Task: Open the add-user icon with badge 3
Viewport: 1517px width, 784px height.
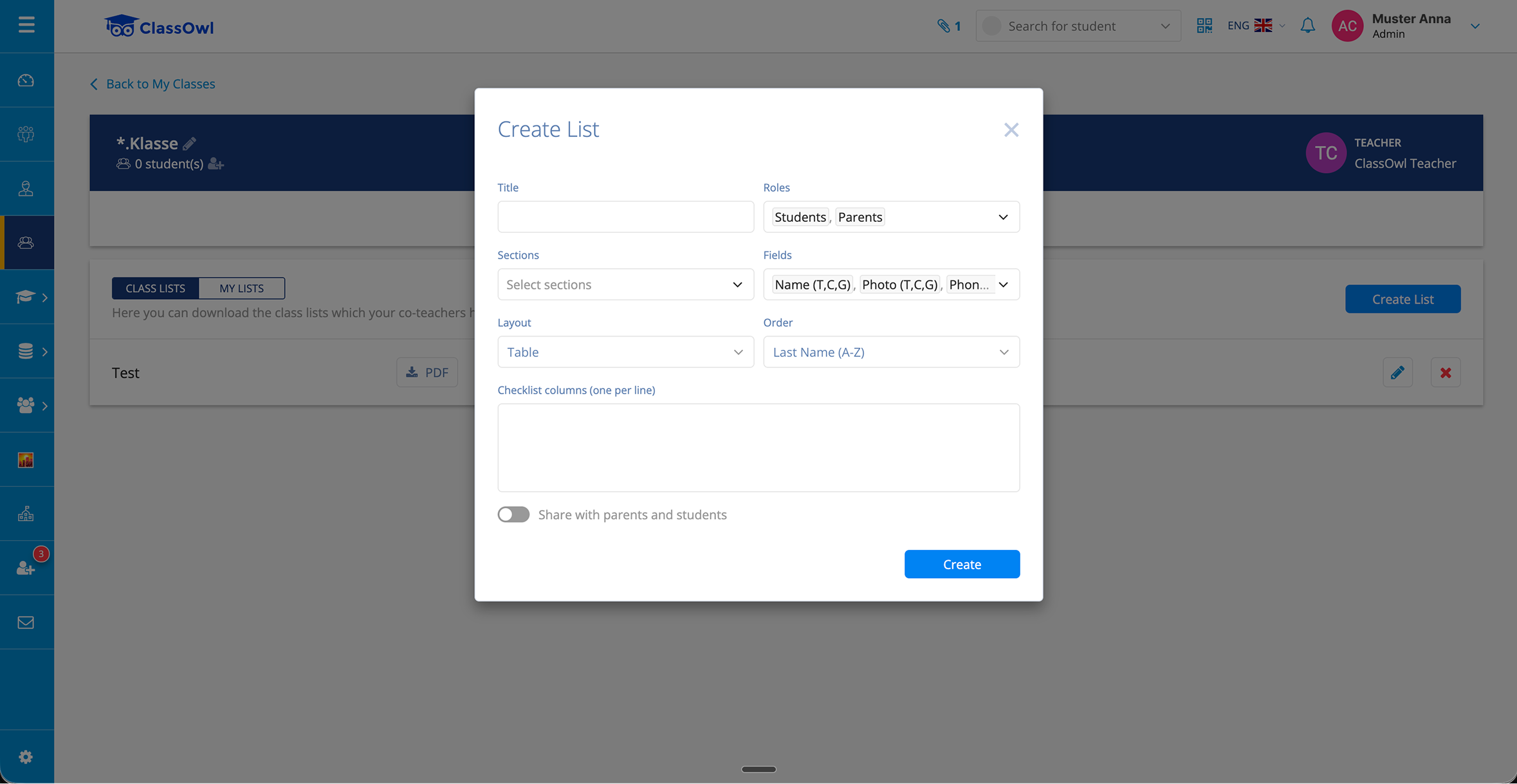Action: point(26,568)
